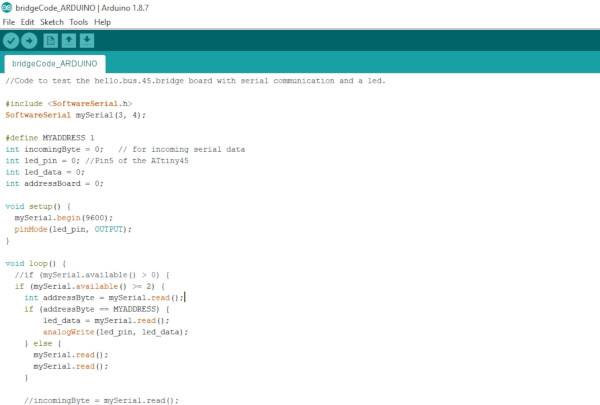Click the 'mySerial.begin(9600);' line

coord(64,218)
